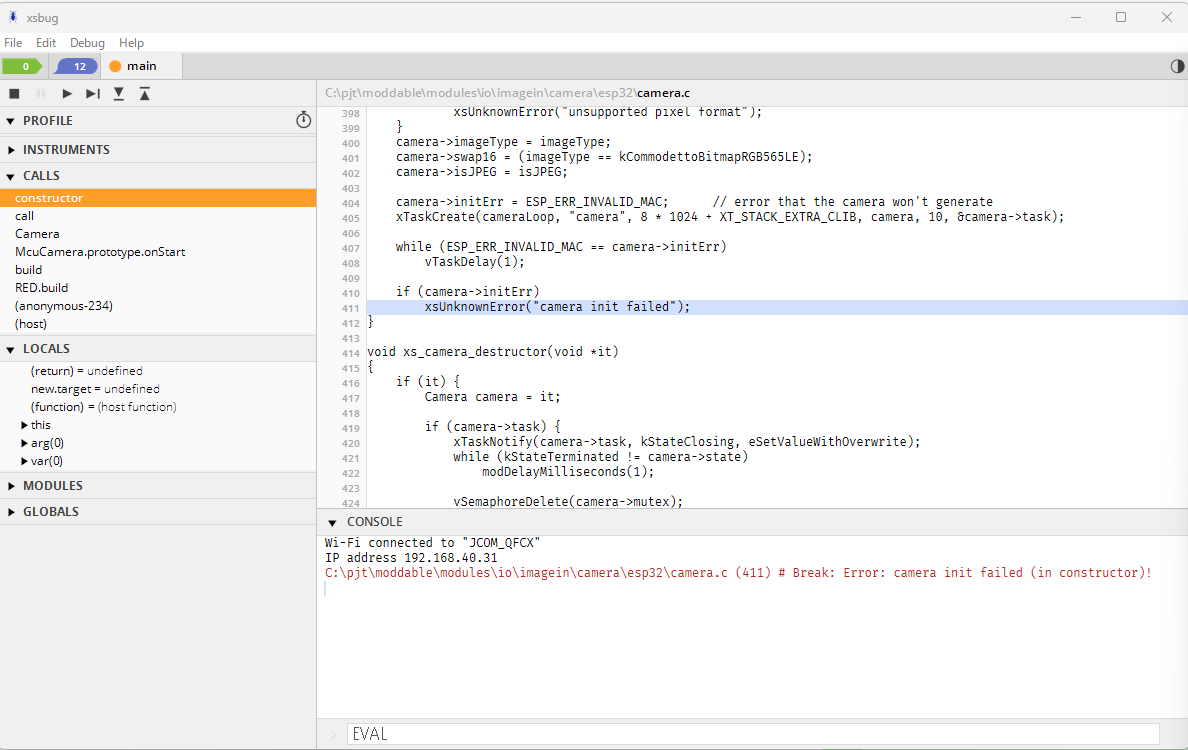The width and height of the screenshot is (1188, 750).
Task: Open the Edit menu
Action: (x=46, y=43)
